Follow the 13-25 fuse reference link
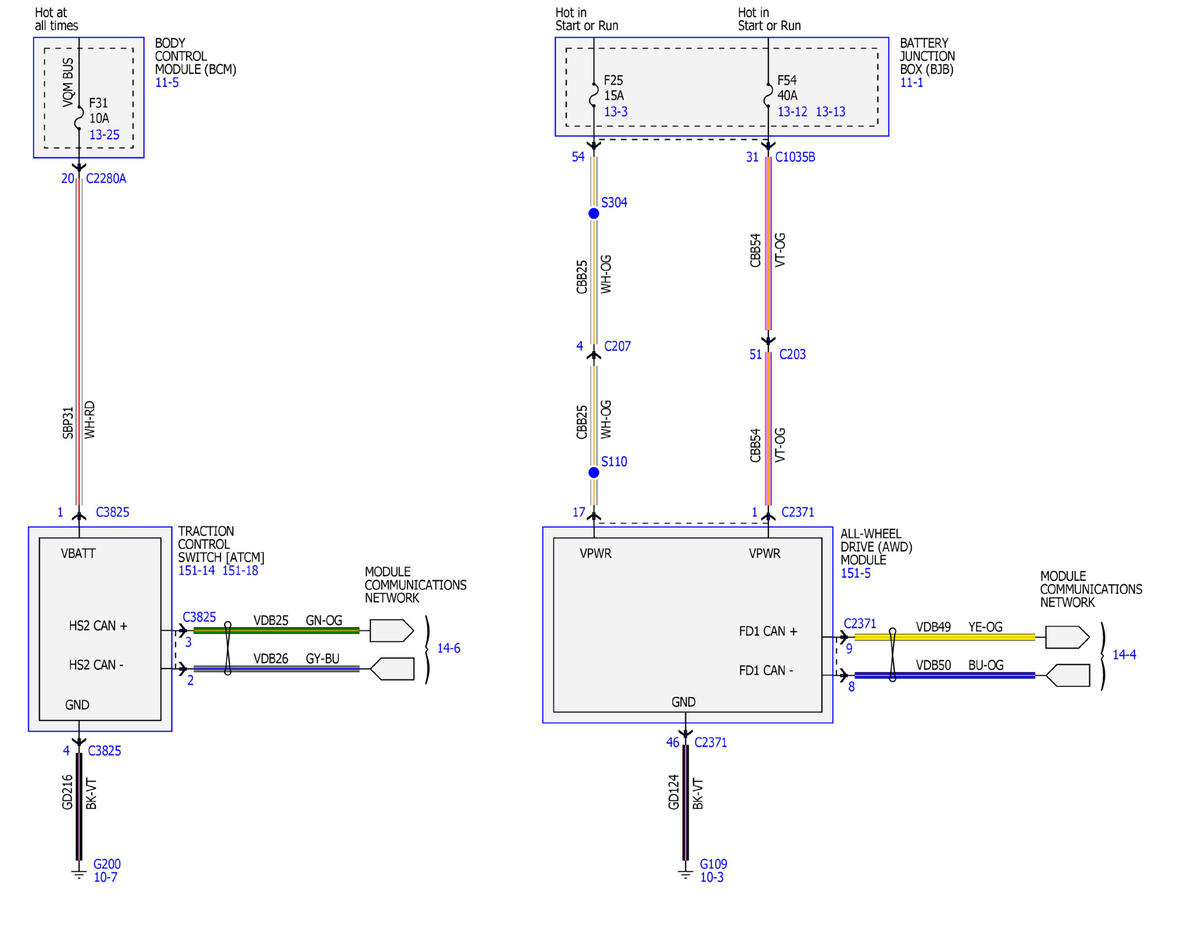The image size is (1200, 927). point(104,133)
